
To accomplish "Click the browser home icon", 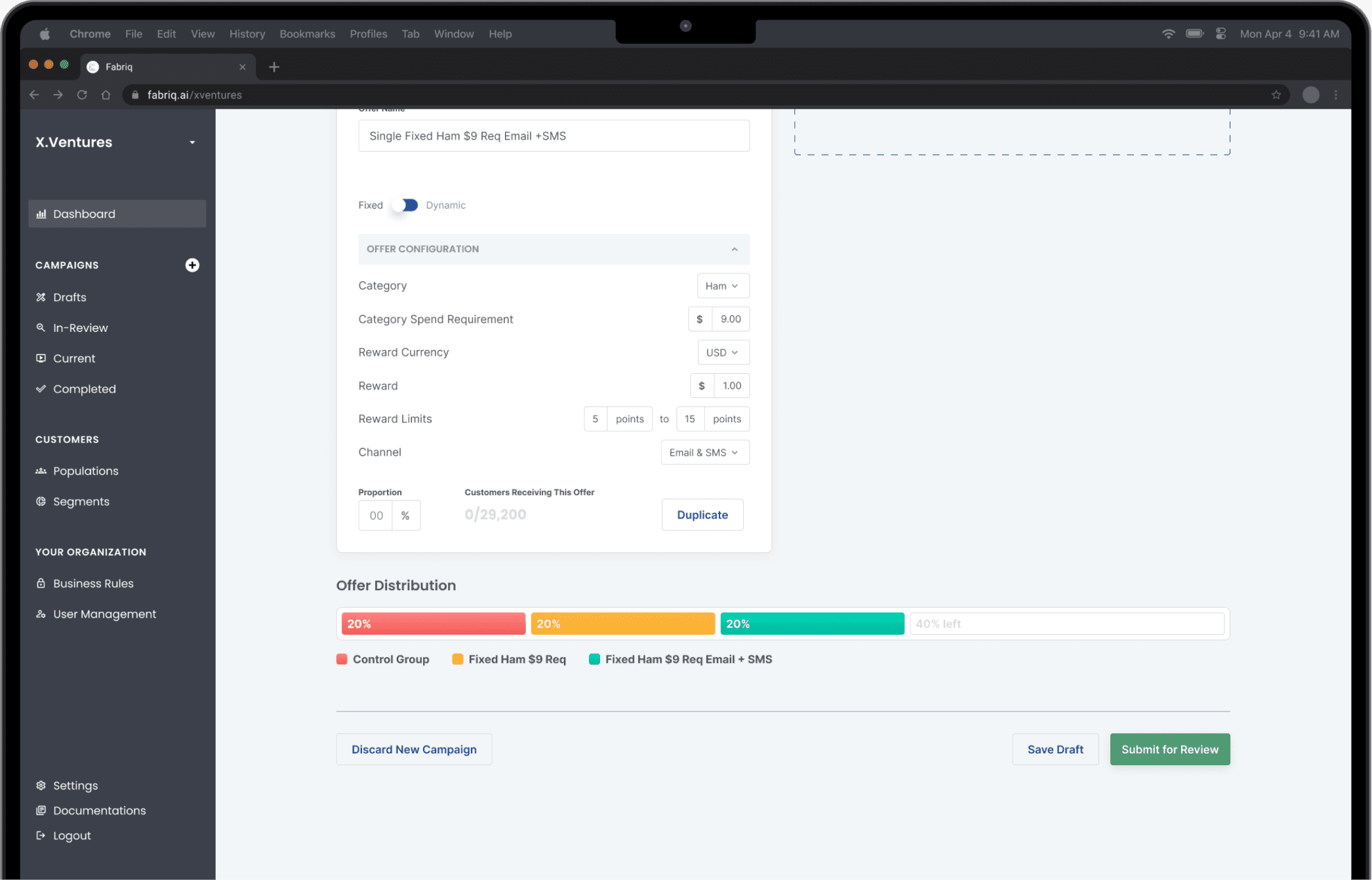I will (x=106, y=95).
